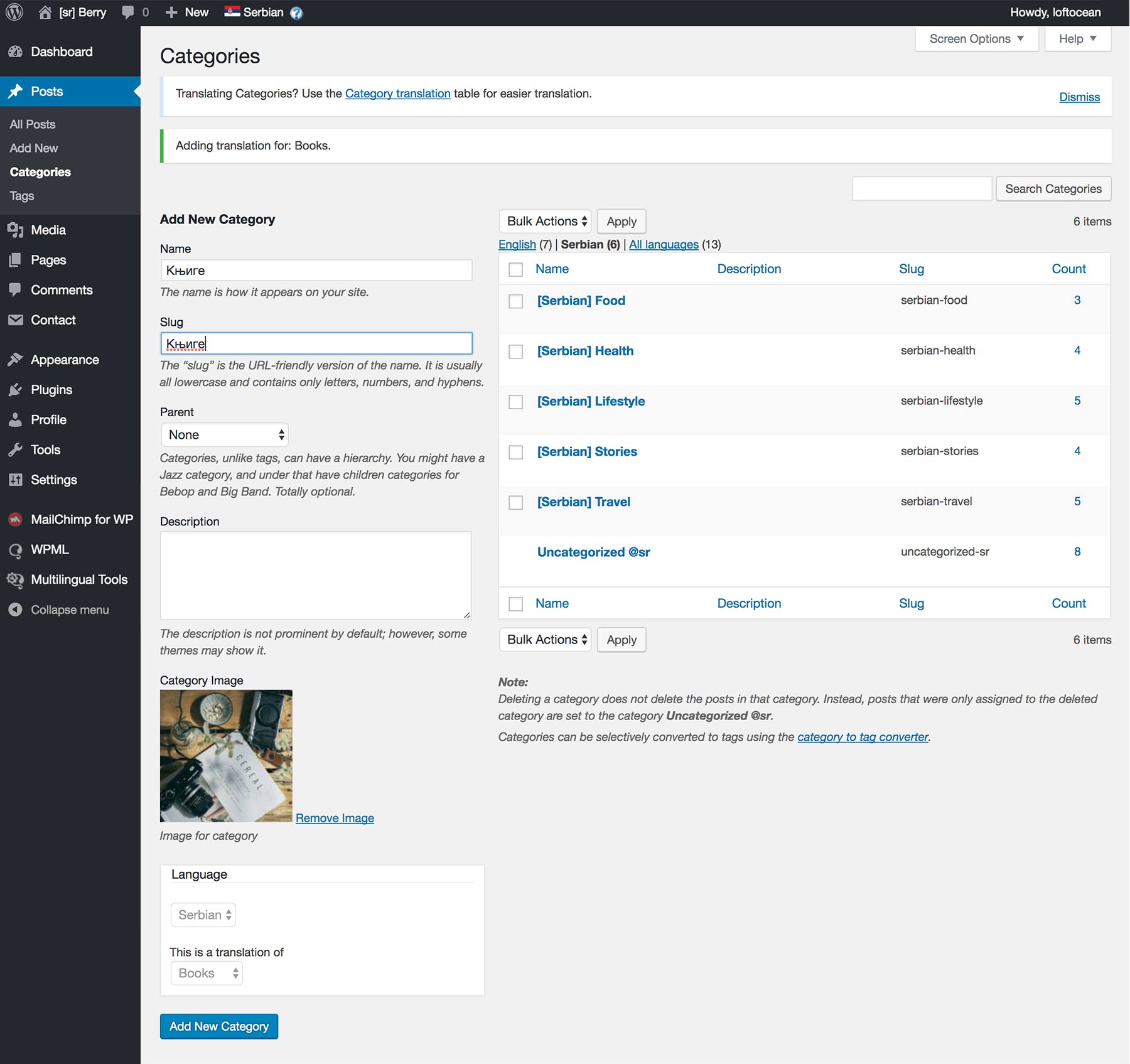1130x1064 pixels.
Task: Open the top Bulk Actions dropdown
Action: [545, 222]
